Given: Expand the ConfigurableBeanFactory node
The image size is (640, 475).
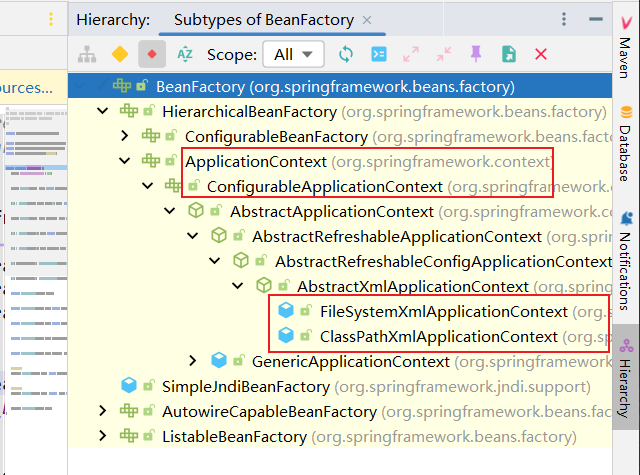Looking at the screenshot, I should pos(125,136).
